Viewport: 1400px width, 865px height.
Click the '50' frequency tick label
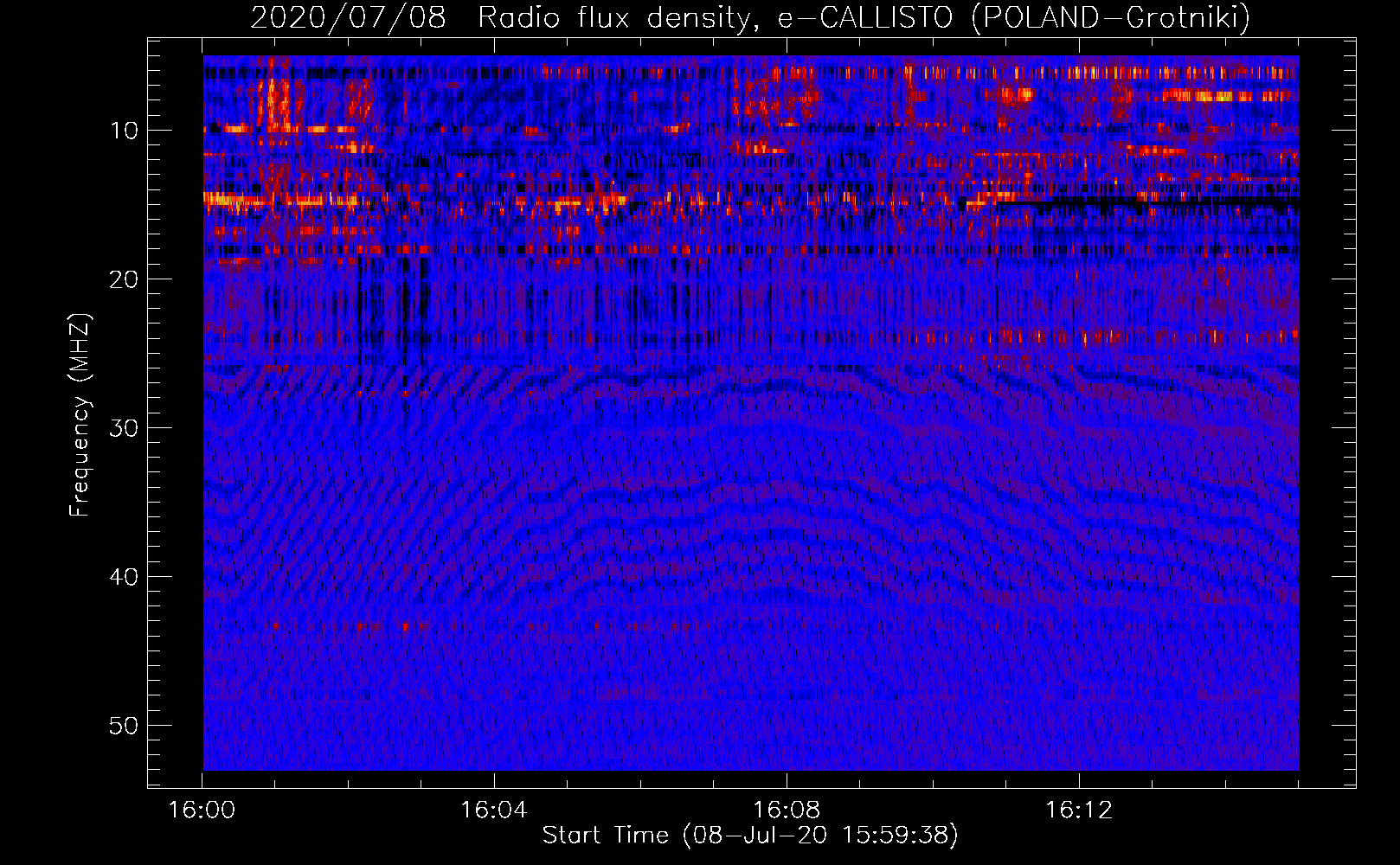(x=125, y=726)
